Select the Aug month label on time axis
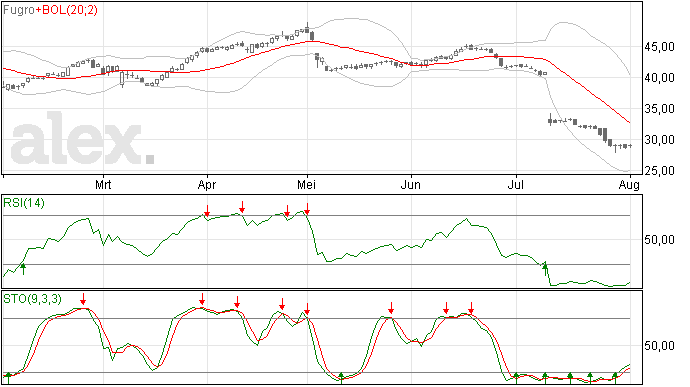Image resolution: width=690 pixels, height=387 pixels. coord(629,185)
